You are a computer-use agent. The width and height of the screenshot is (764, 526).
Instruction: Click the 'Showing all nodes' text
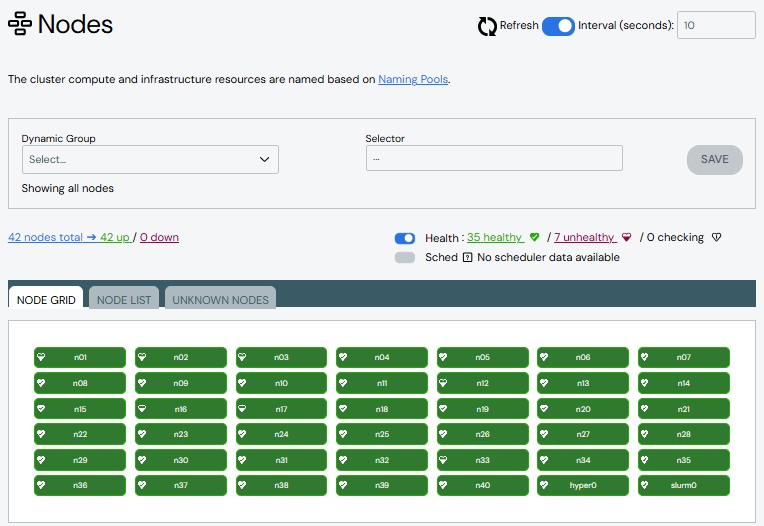(x=67, y=188)
